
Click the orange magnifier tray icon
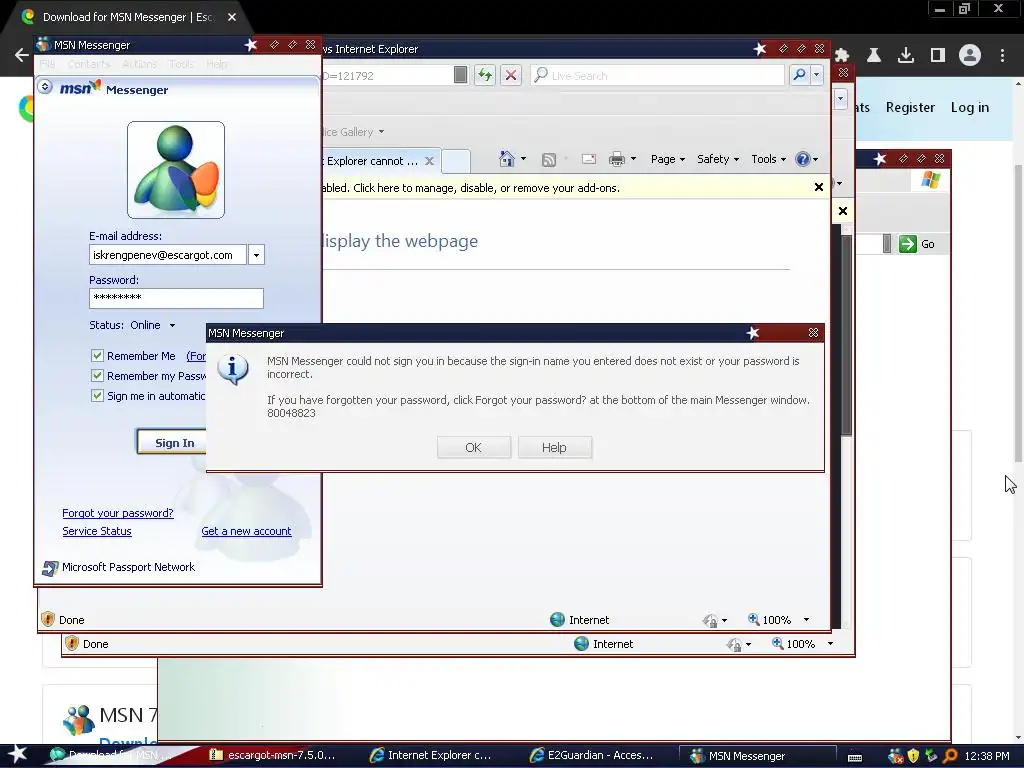pyautogui.click(x=950, y=756)
